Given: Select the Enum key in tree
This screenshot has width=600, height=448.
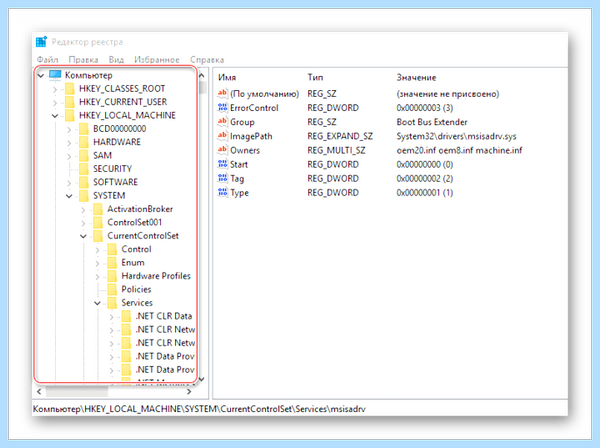Looking at the screenshot, I should click(x=133, y=263).
